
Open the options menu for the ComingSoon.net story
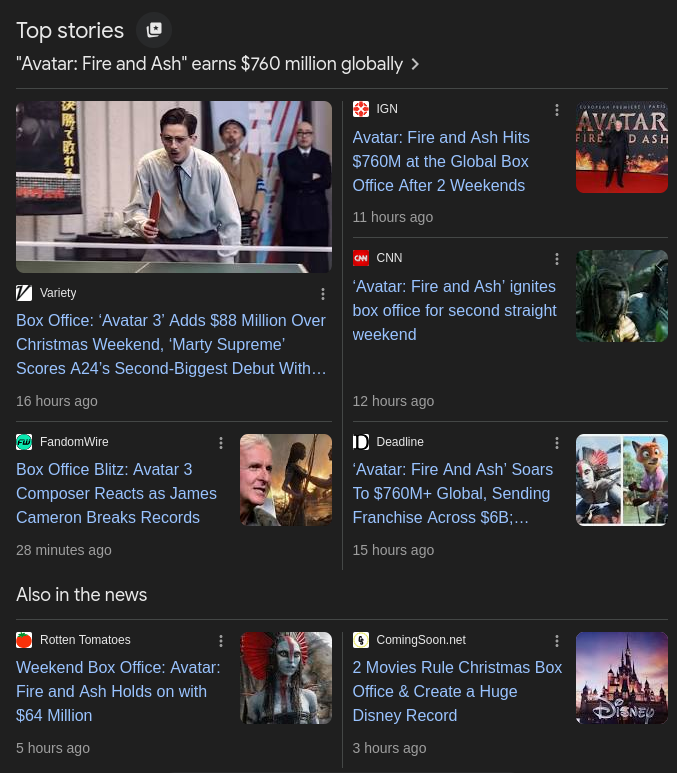click(x=557, y=641)
